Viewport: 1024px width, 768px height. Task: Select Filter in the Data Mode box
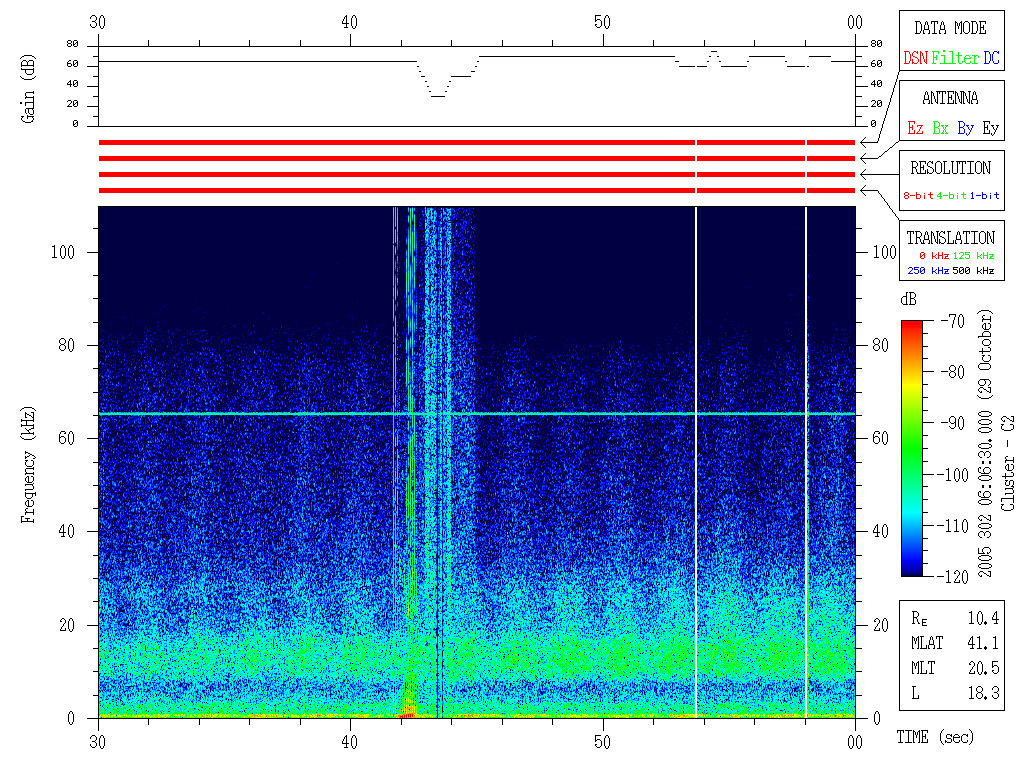(x=955, y=58)
